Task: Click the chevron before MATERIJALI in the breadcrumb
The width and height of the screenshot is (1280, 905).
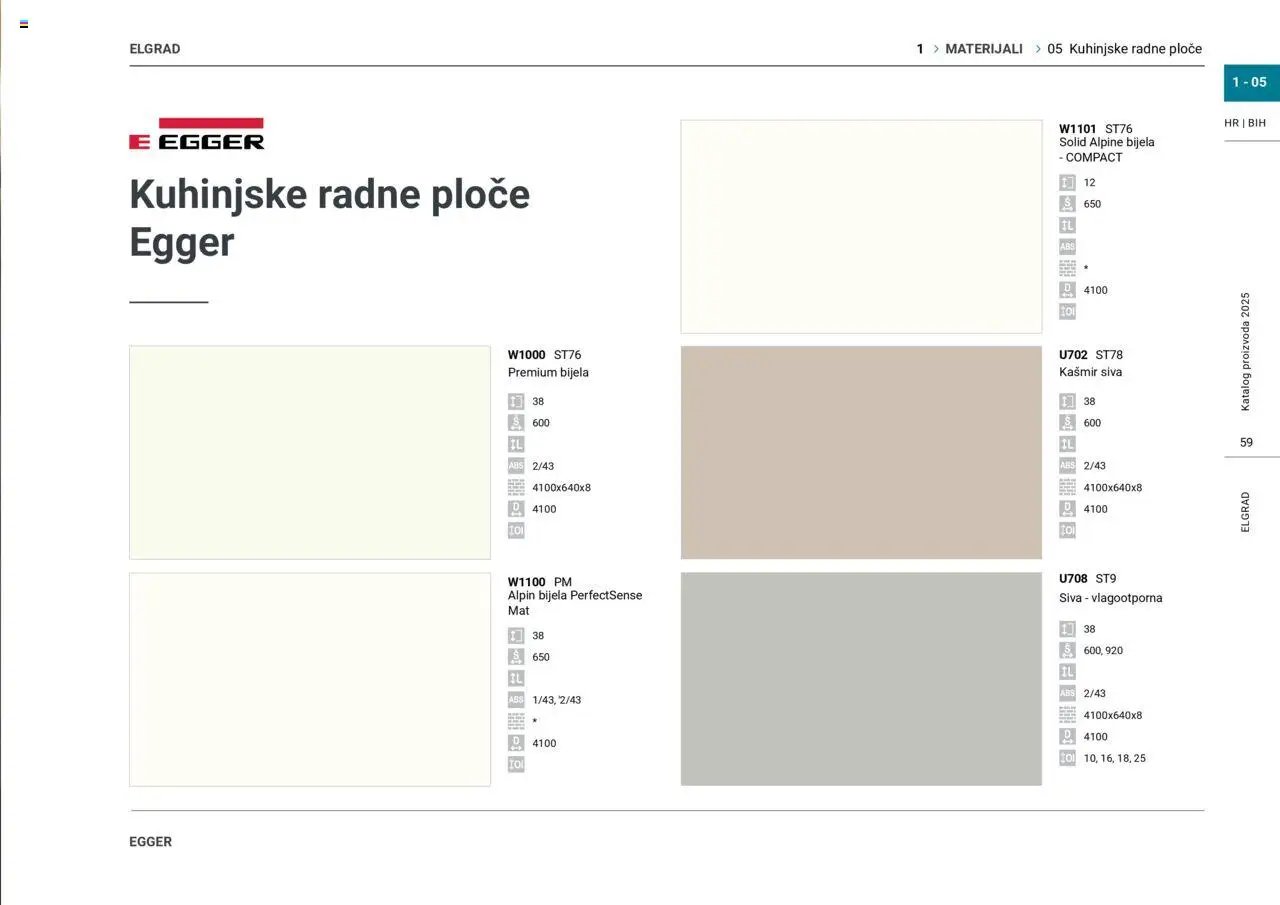Action: (936, 49)
